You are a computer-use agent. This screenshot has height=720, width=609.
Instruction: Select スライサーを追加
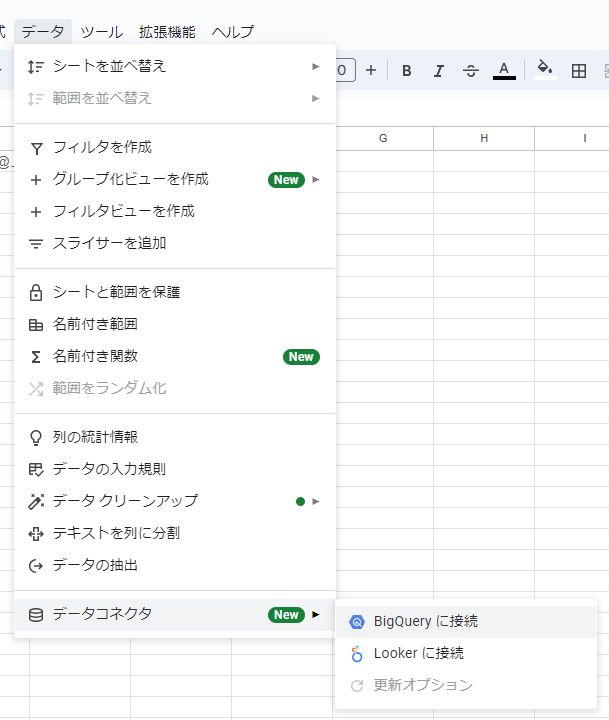(x=175, y=243)
